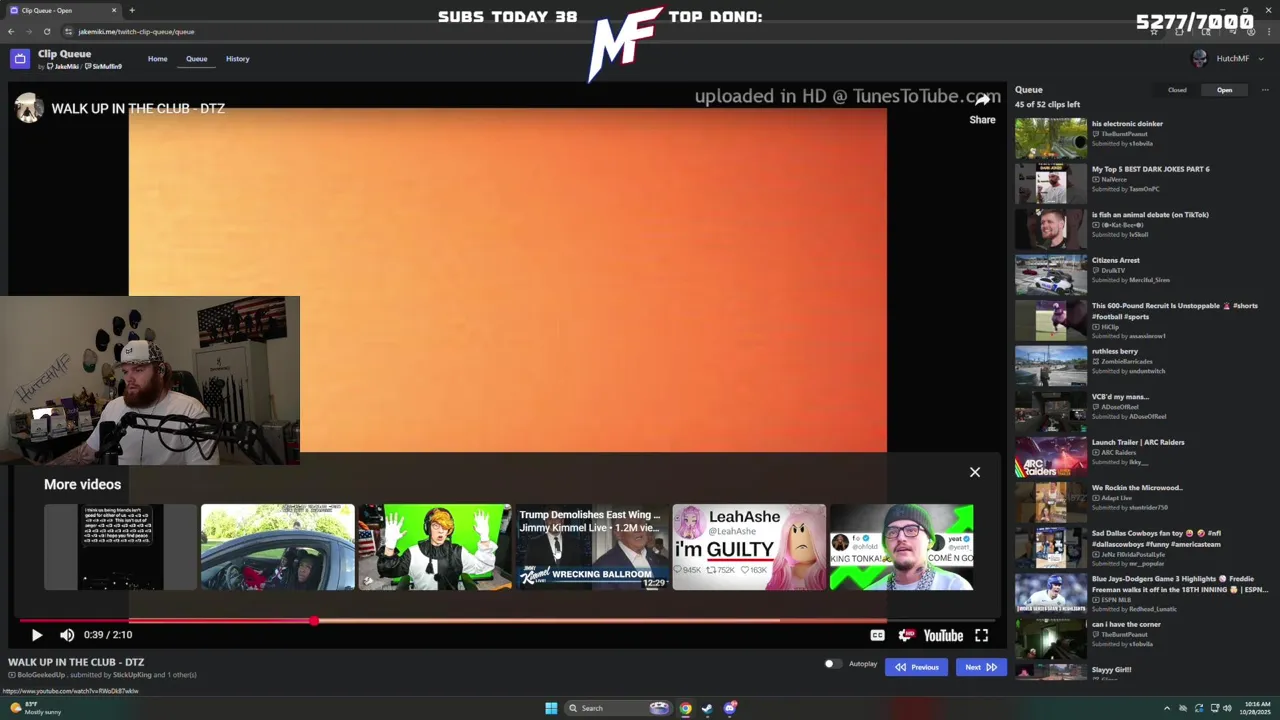Screen dimensions: 1280x720
Task: Set the queue to Open
Action: [x=1224, y=90]
